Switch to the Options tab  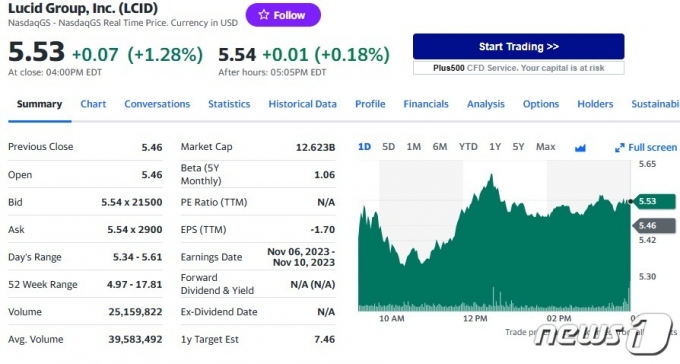click(541, 104)
